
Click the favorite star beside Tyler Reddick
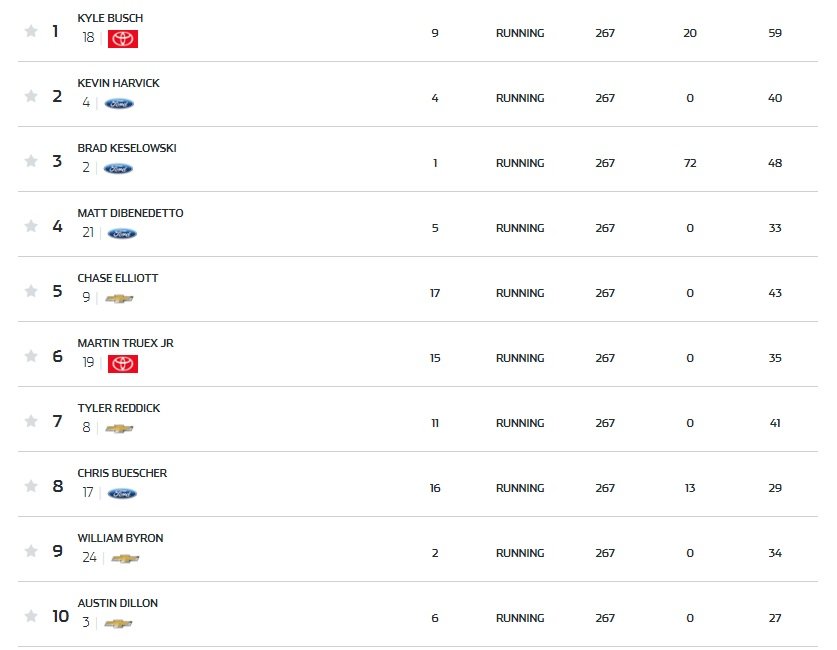pos(31,421)
